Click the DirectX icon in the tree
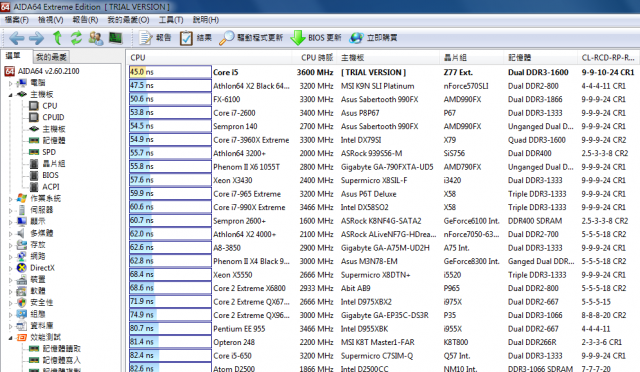Screen dimensions: 640x372 click(22, 268)
